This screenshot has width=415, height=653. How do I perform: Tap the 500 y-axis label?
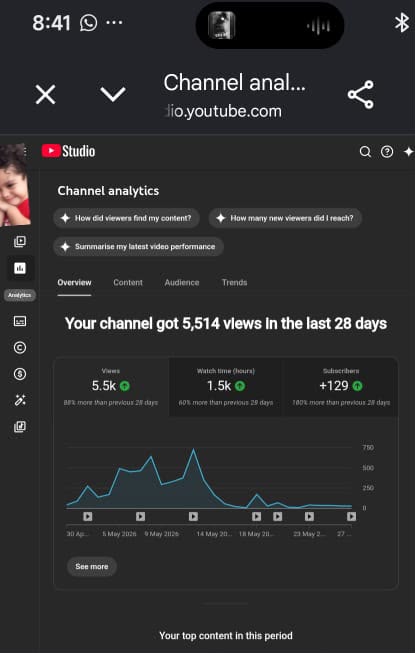coord(368,468)
